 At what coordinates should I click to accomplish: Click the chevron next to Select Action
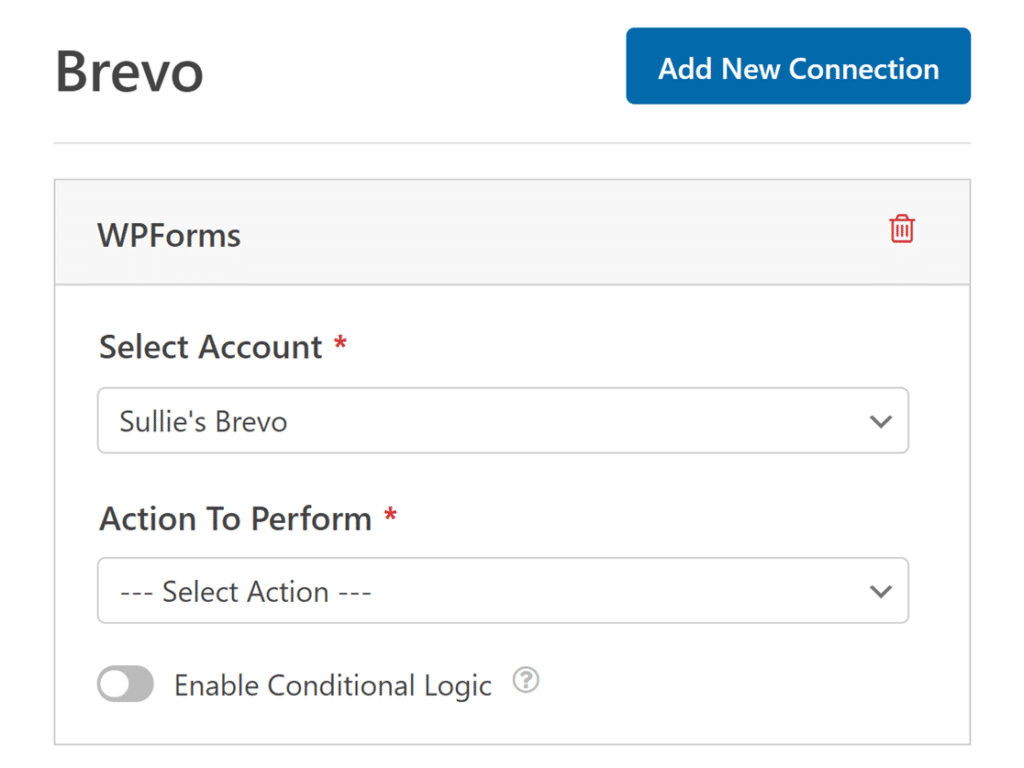tap(881, 591)
